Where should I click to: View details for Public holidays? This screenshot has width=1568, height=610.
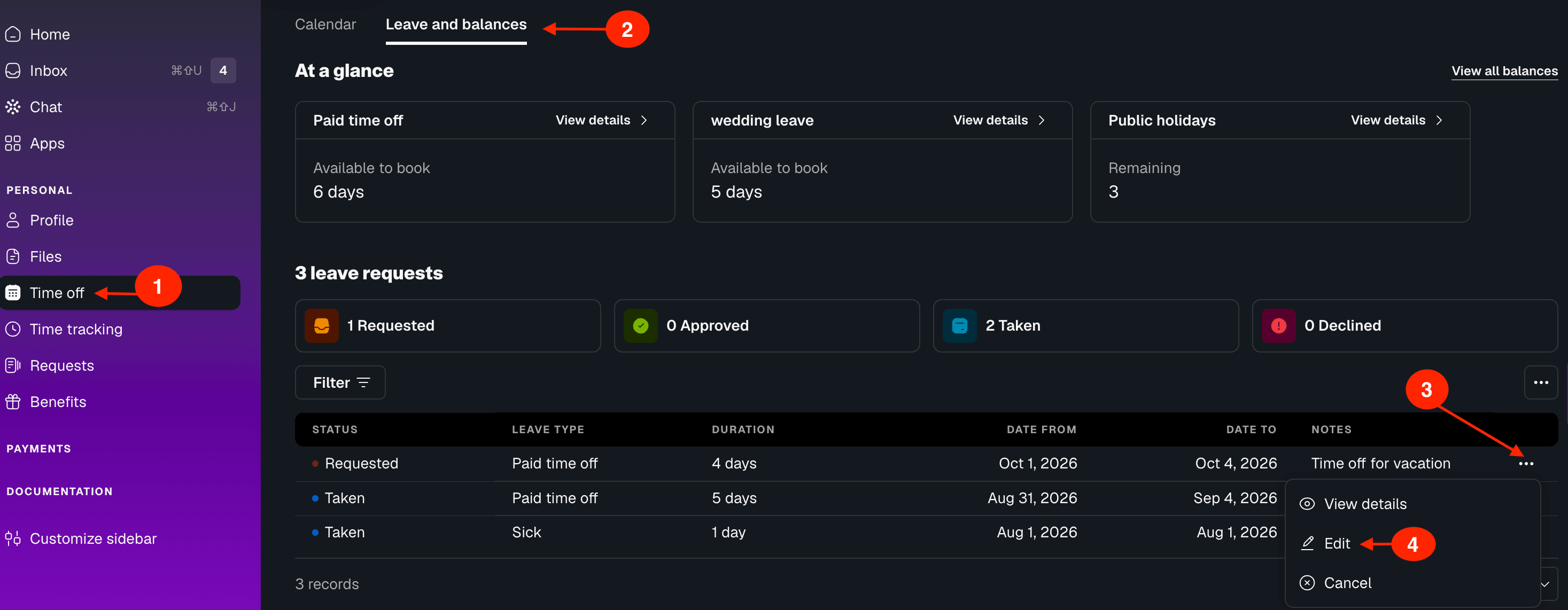coord(1396,120)
